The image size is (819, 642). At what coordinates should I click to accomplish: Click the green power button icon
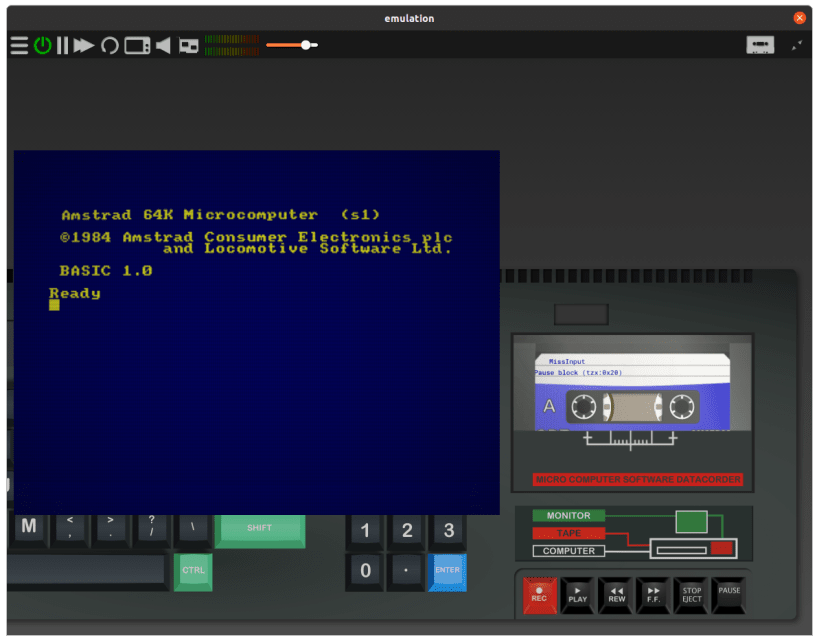43,45
